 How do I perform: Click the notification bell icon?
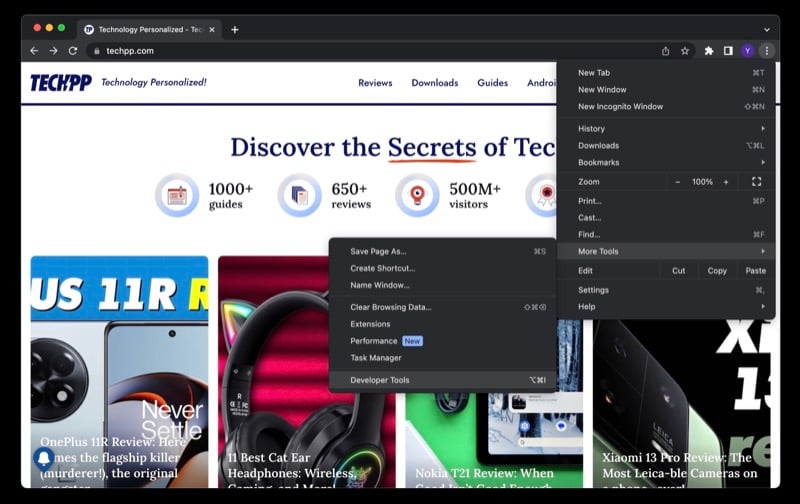pyautogui.click(x=44, y=458)
